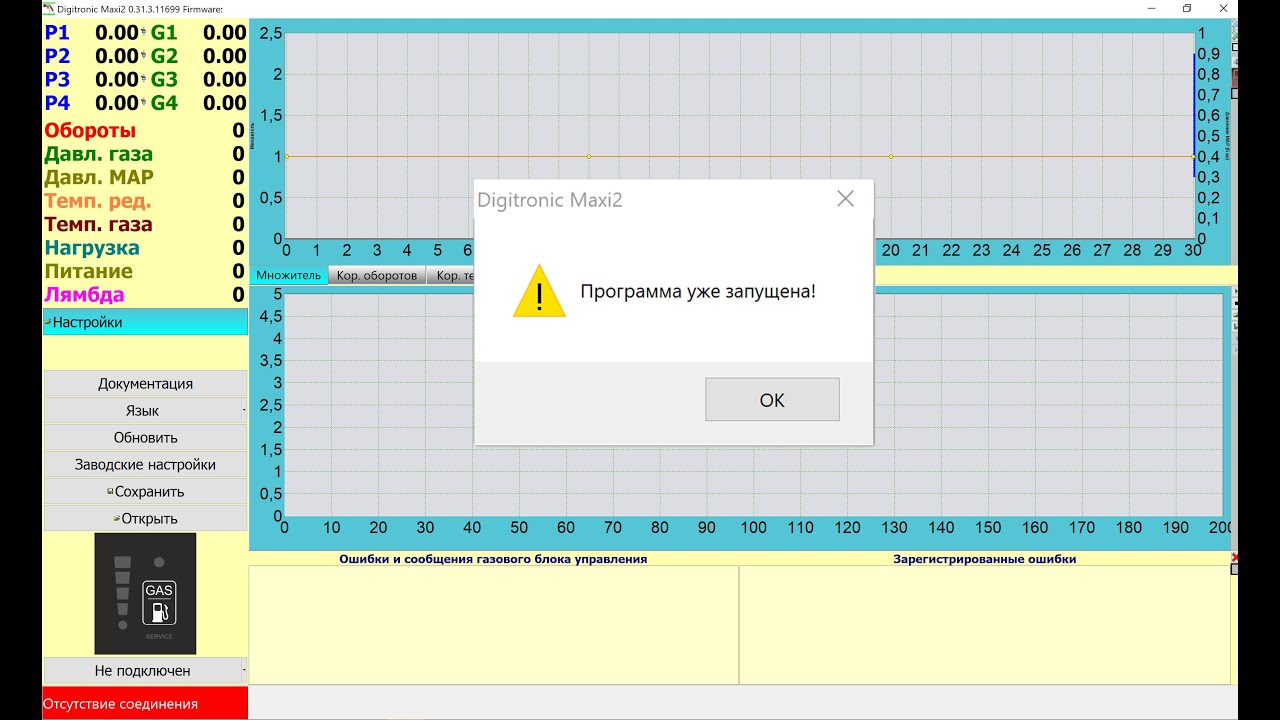Viewport: 1280px width, 720px height.
Task: Click the folder icon on Открыть button
Action: point(117,518)
